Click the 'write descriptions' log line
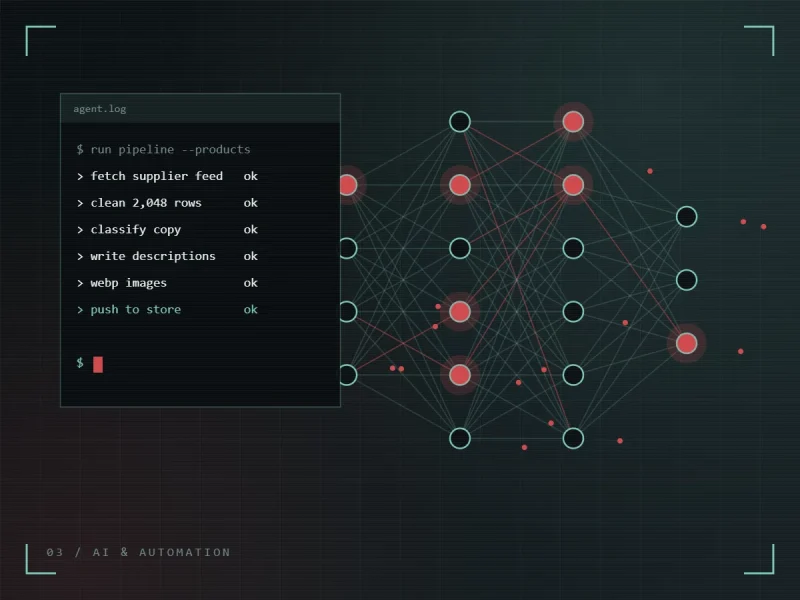This screenshot has height=600, width=800. point(167,256)
